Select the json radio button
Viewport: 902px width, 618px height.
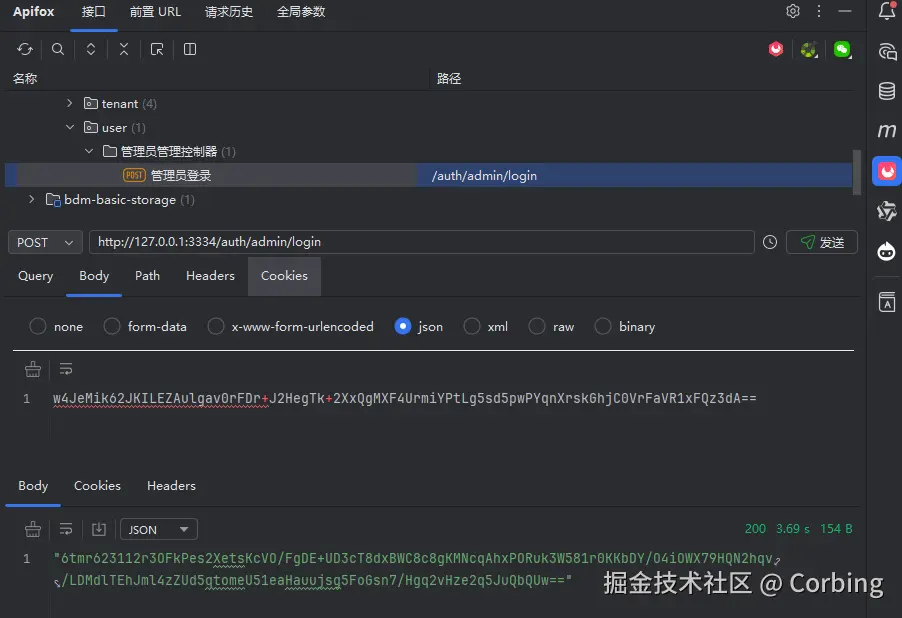(403, 326)
